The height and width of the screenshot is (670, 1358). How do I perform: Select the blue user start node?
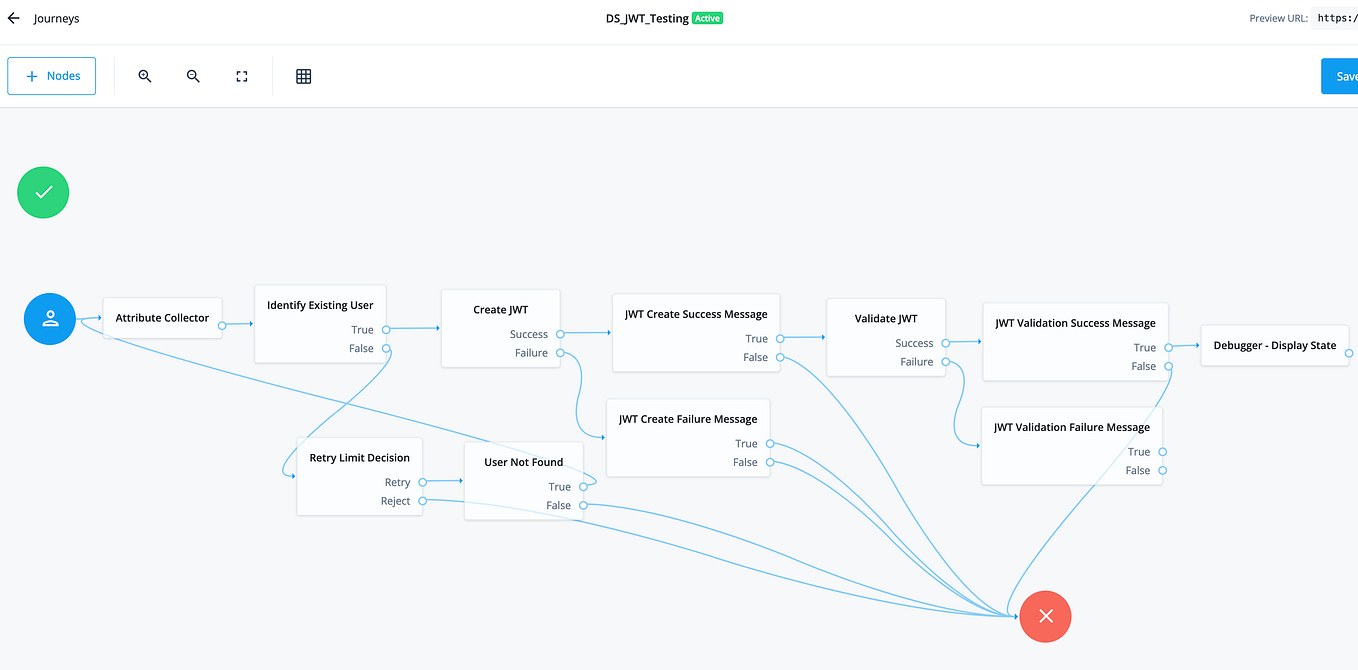coord(49,318)
